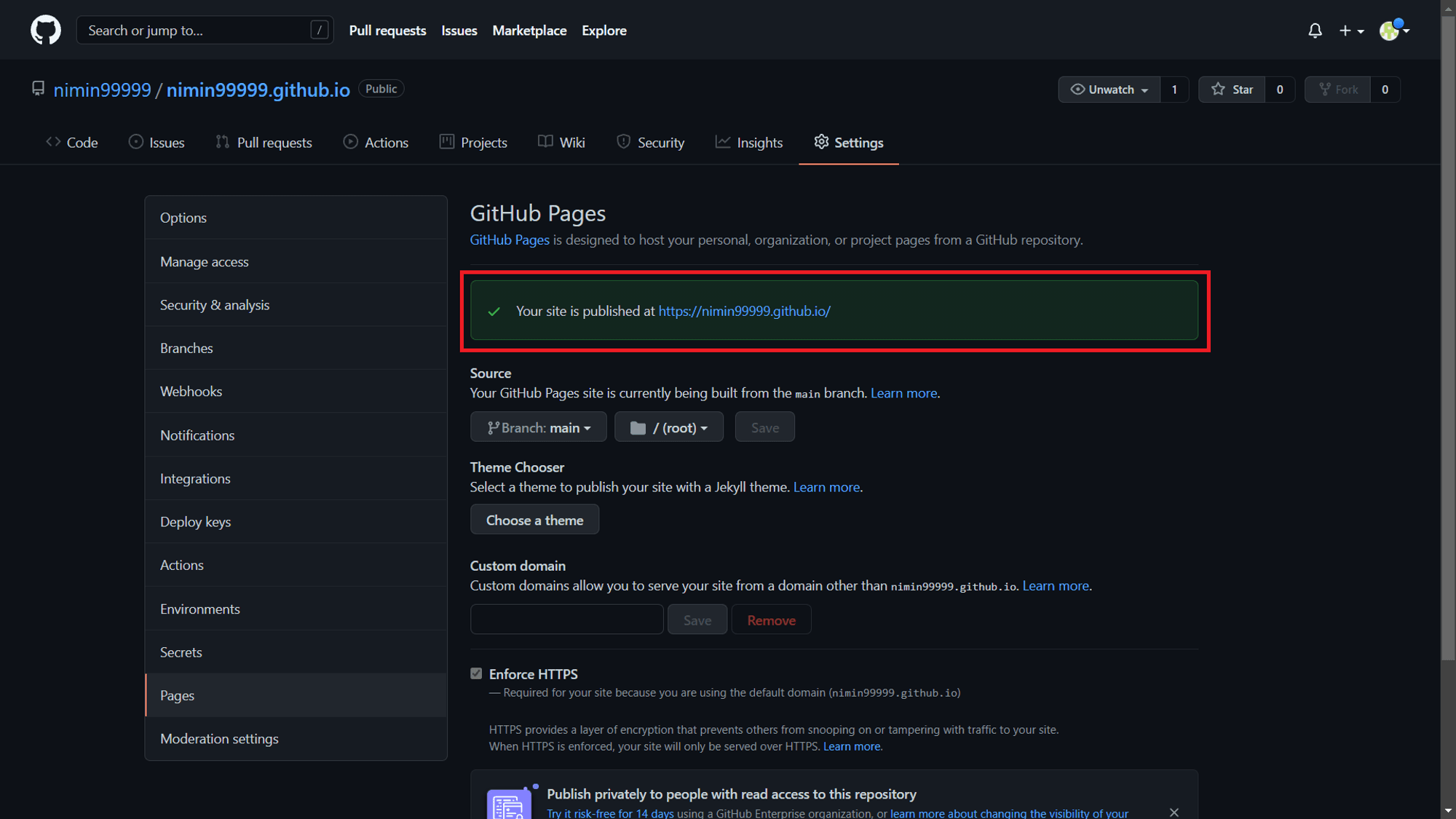Switch to the Wiki tab
The image size is (1456, 819).
[x=561, y=143]
